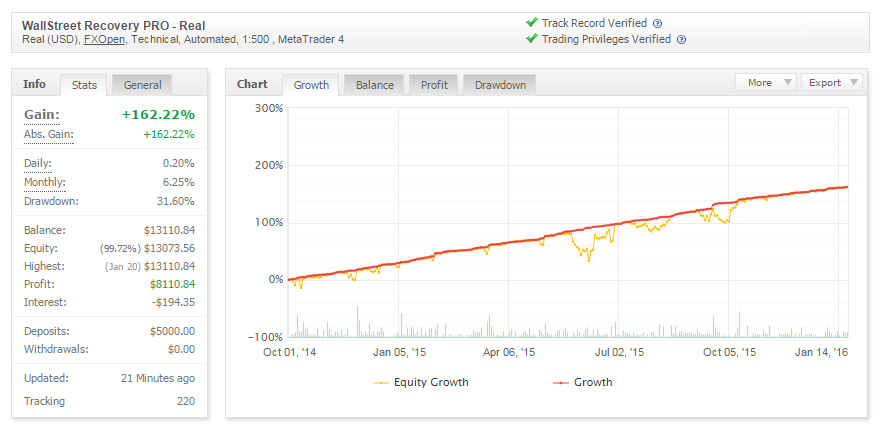
Task: Click help icon beside Trading Privileges Verified
Action: click(681, 40)
